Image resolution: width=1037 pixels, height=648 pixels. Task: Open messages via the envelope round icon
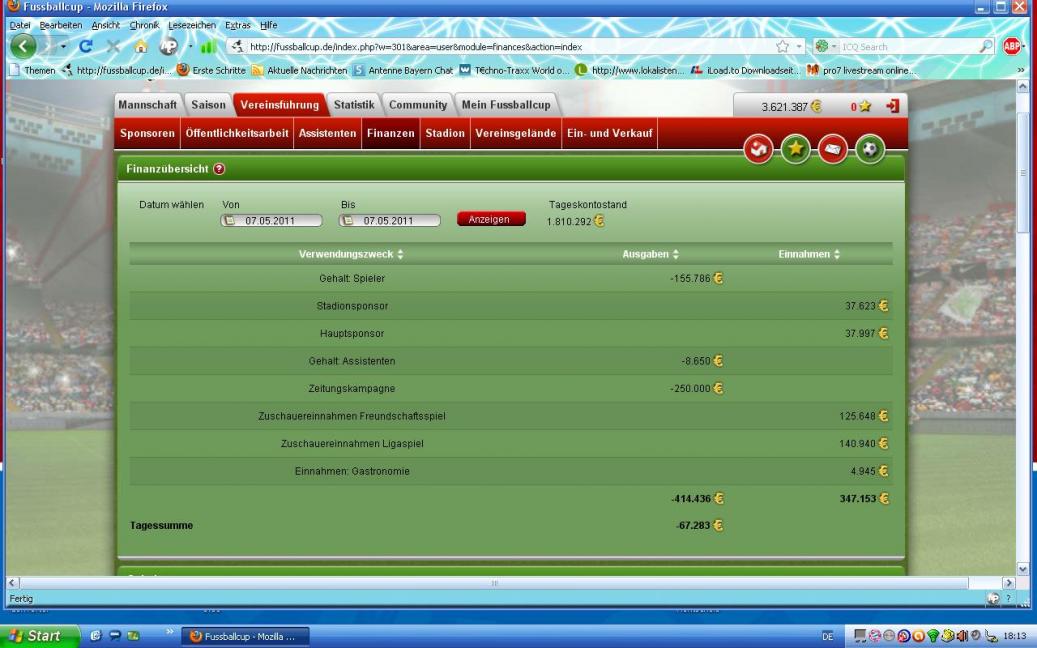click(x=833, y=149)
